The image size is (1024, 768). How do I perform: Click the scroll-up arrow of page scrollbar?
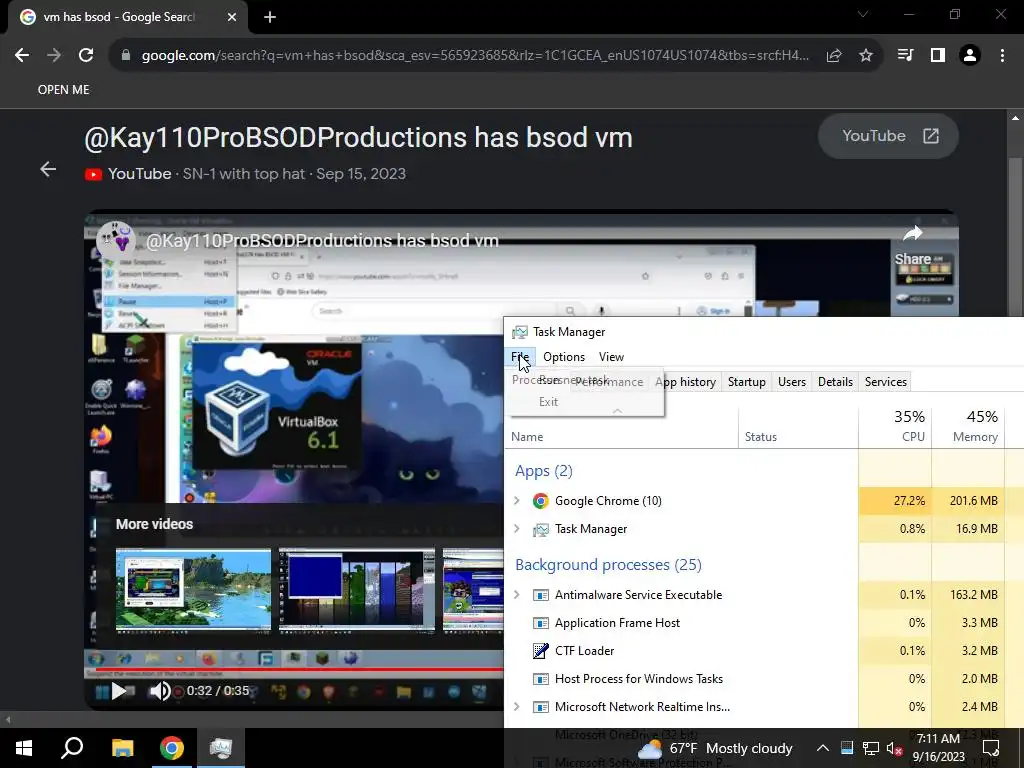(x=1015, y=118)
